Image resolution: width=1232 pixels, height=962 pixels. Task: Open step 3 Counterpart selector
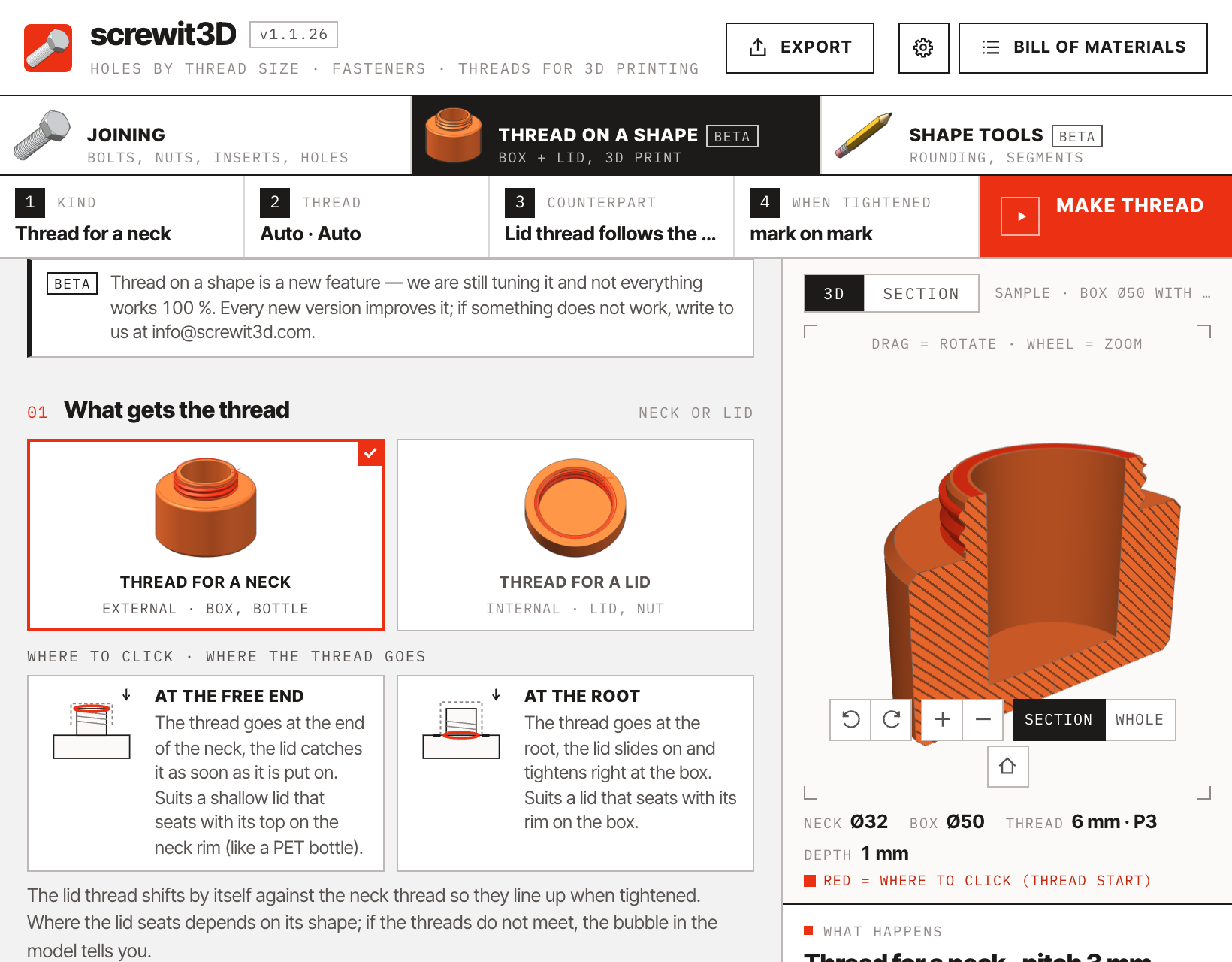[x=611, y=217]
